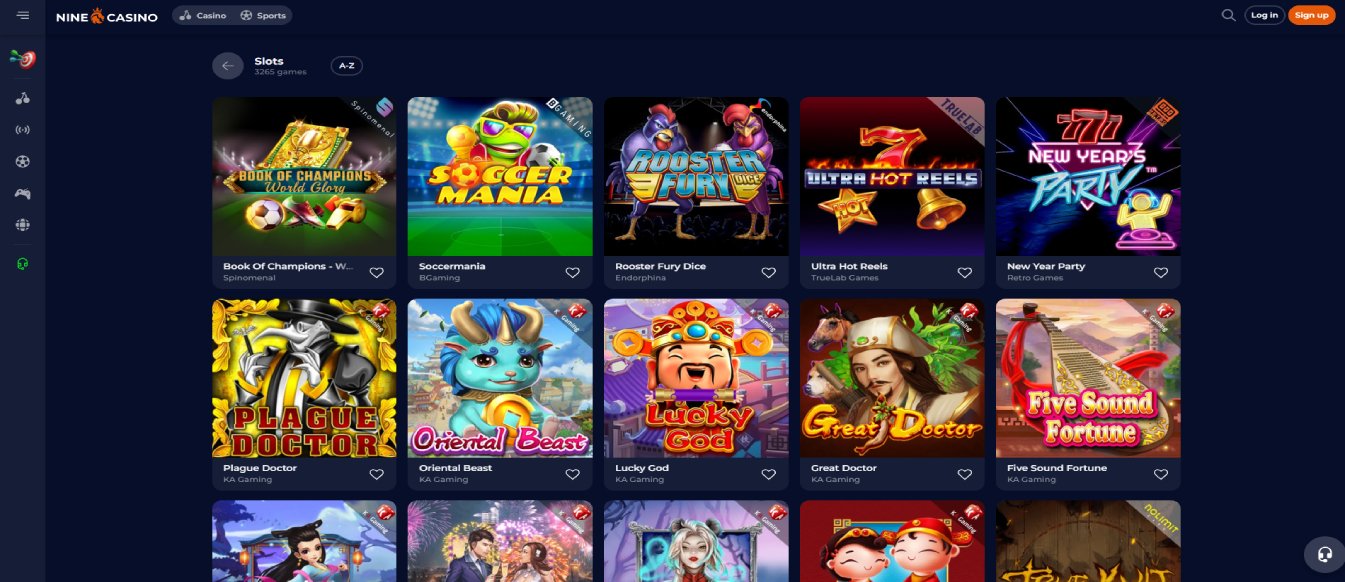Click the Log in button
Image resolution: width=1345 pixels, height=582 pixels.
point(1264,15)
